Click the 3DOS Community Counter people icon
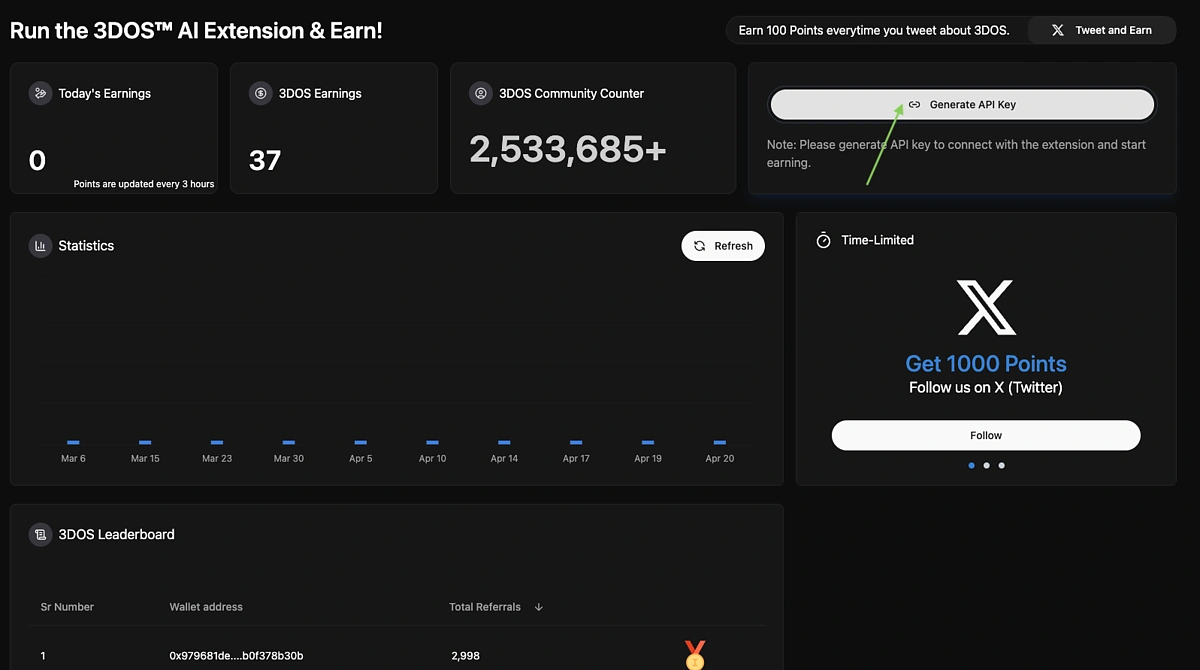The height and width of the screenshot is (670, 1200). pyautogui.click(x=480, y=92)
